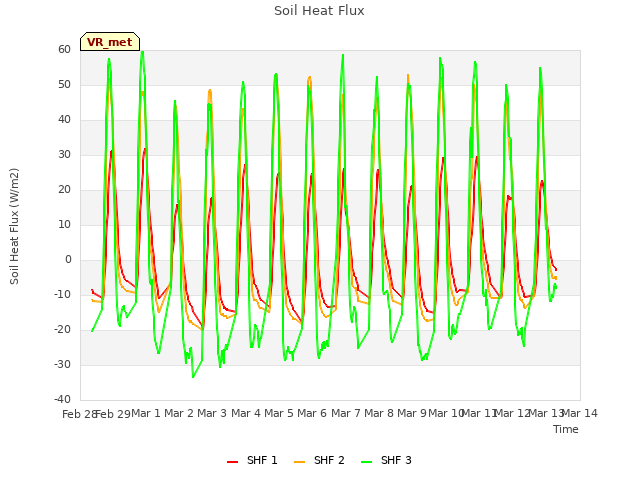Click the orange SHF 2 peak on Mar 6
Screen dimensions: 640x480
310,77
